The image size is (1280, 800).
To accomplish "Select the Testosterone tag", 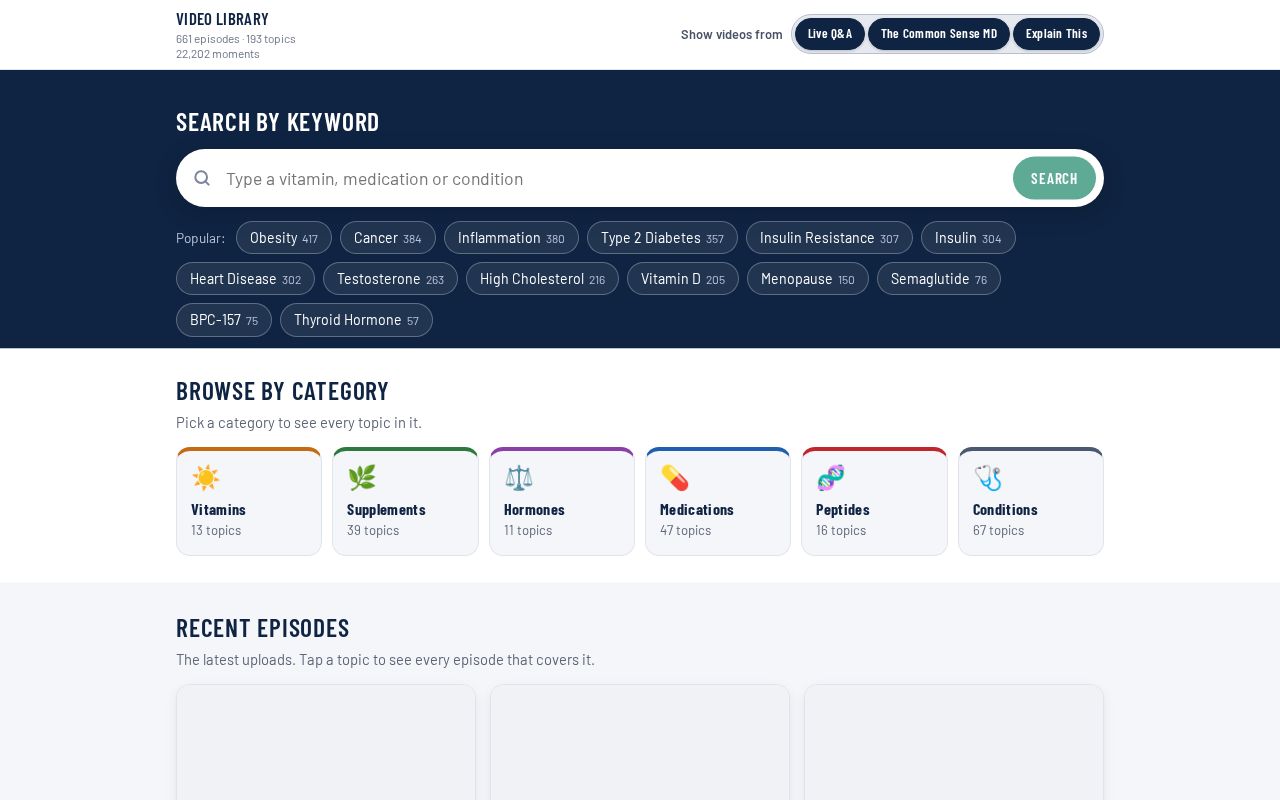I will [390, 279].
